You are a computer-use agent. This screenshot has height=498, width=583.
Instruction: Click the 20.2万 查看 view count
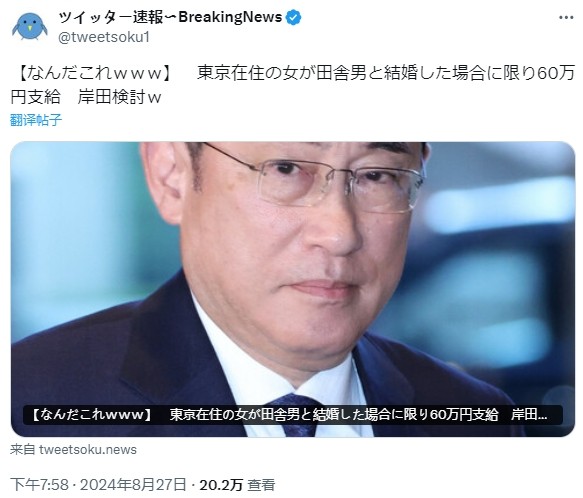[x=237, y=485]
